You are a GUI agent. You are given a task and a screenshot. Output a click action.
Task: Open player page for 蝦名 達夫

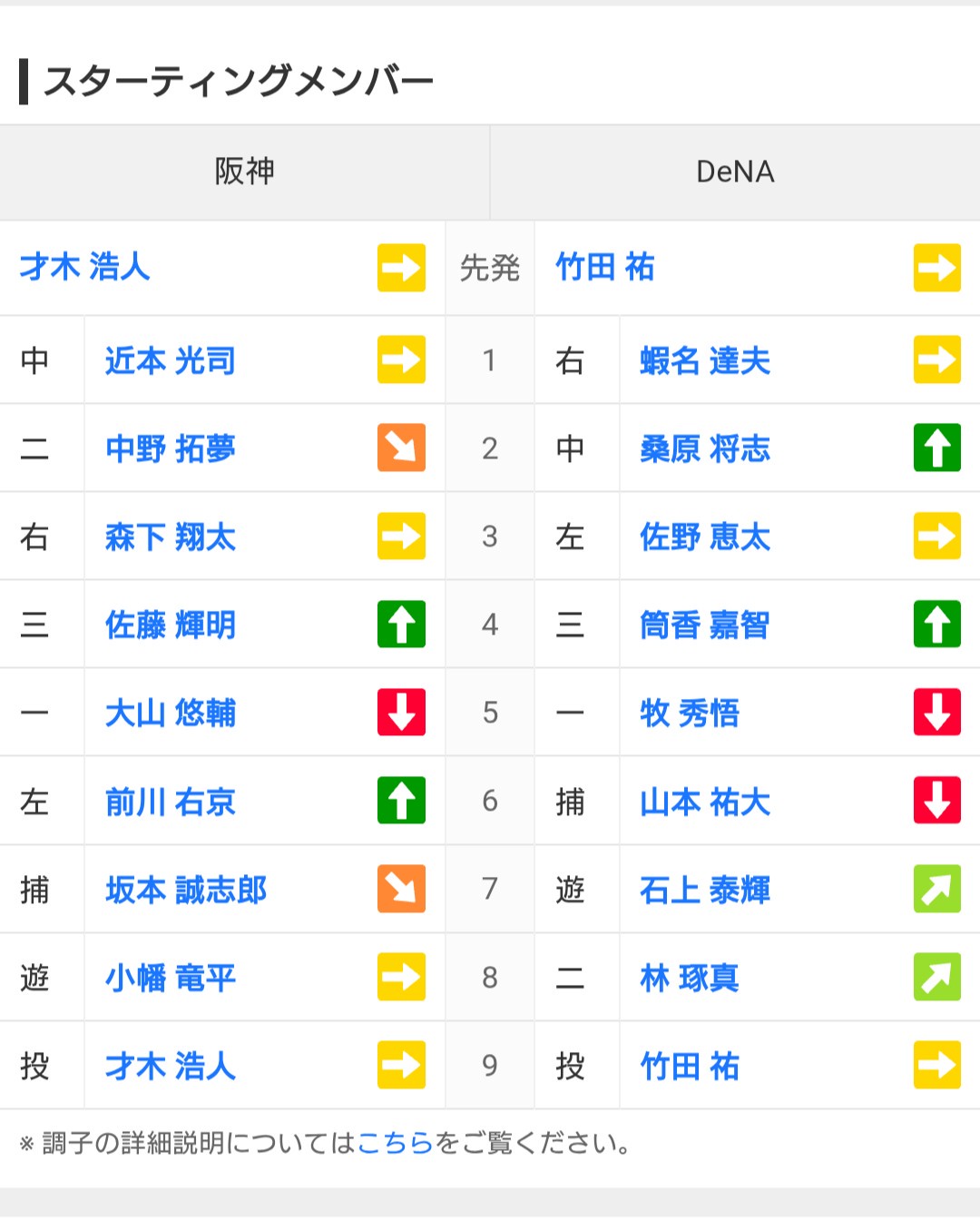(704, 361)
